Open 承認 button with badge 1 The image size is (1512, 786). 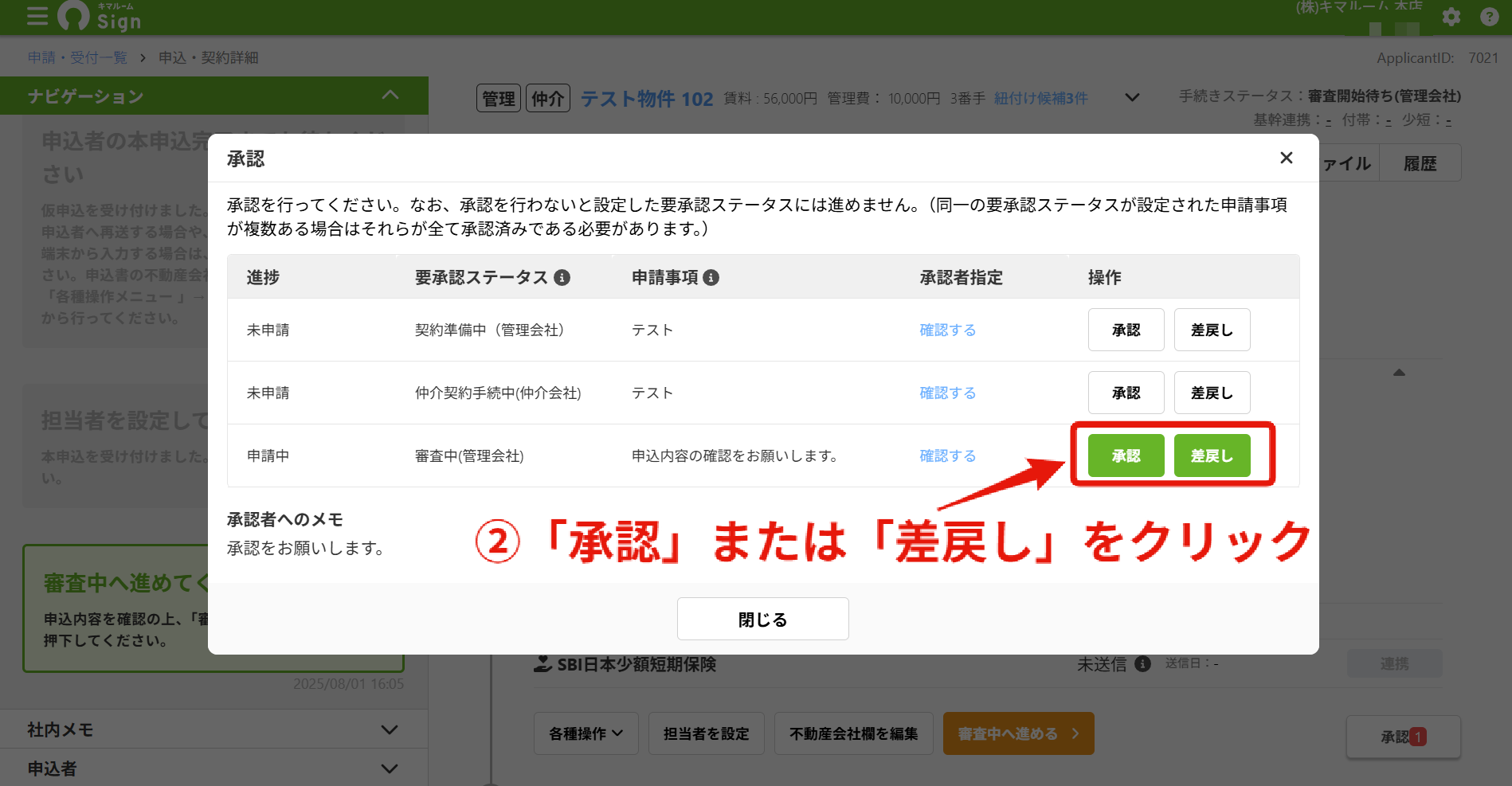click(1403, 737)
